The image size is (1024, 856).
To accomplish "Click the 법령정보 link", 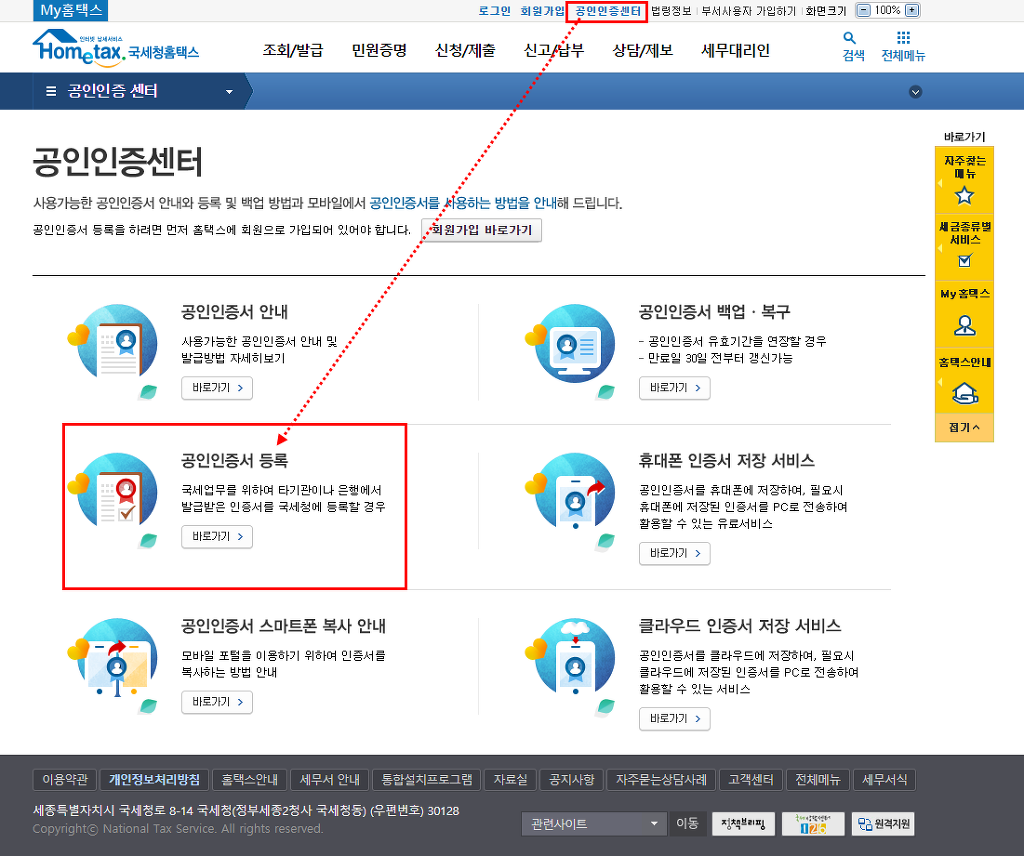I will 671,11.
